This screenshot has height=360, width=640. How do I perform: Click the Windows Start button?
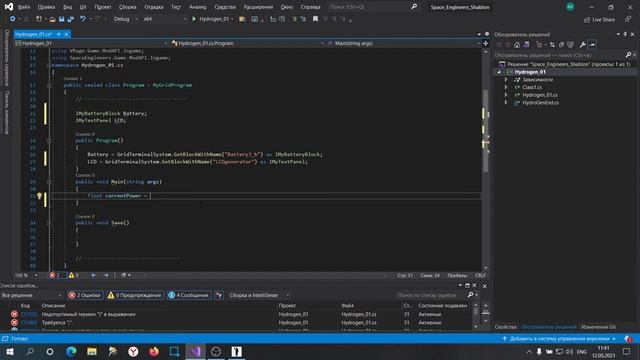click(9, 351)
